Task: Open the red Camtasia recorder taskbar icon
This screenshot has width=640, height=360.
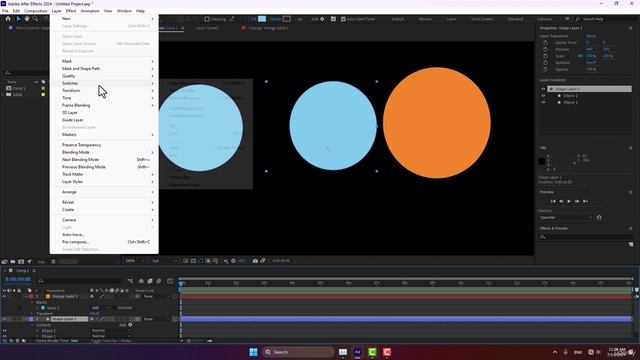Action: click(x=387, y=352)
